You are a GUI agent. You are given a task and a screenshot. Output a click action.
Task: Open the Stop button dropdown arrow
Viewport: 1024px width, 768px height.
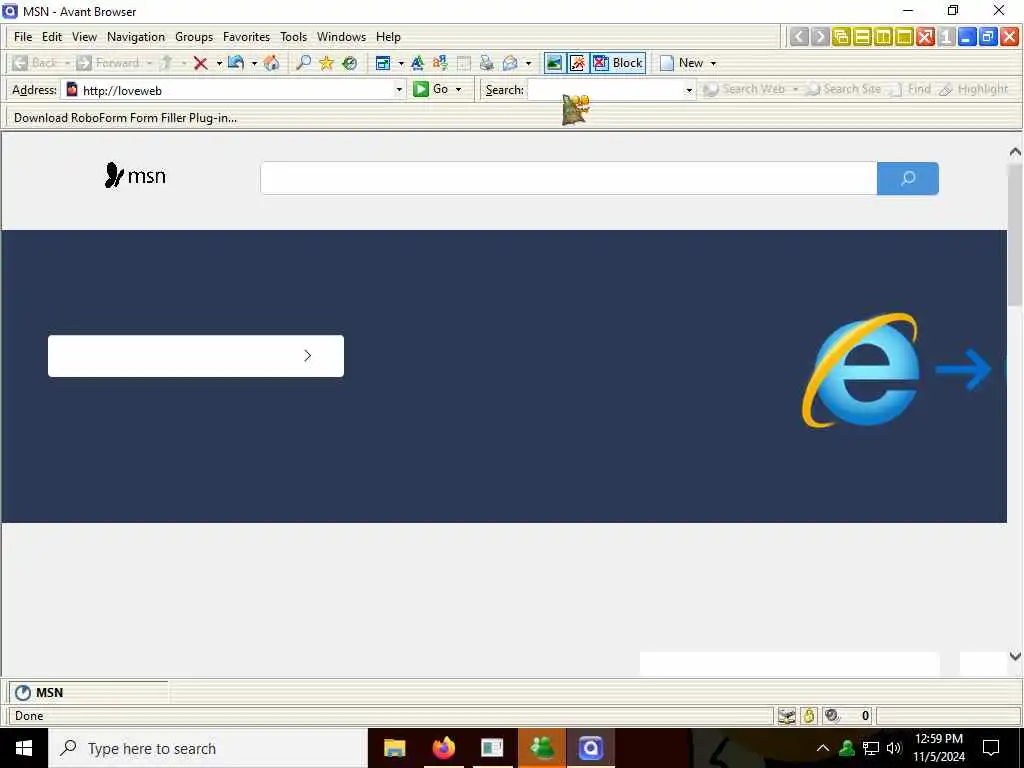pyautogui.click(x=219, y=63)
